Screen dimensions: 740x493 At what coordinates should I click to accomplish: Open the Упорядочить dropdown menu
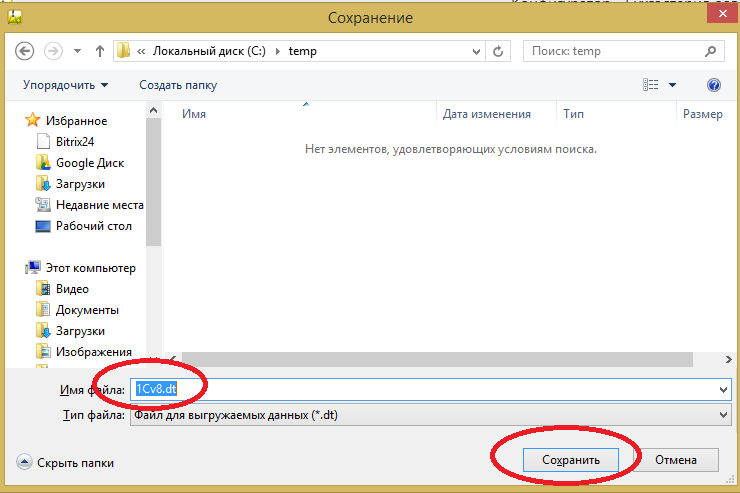point(66,86)
